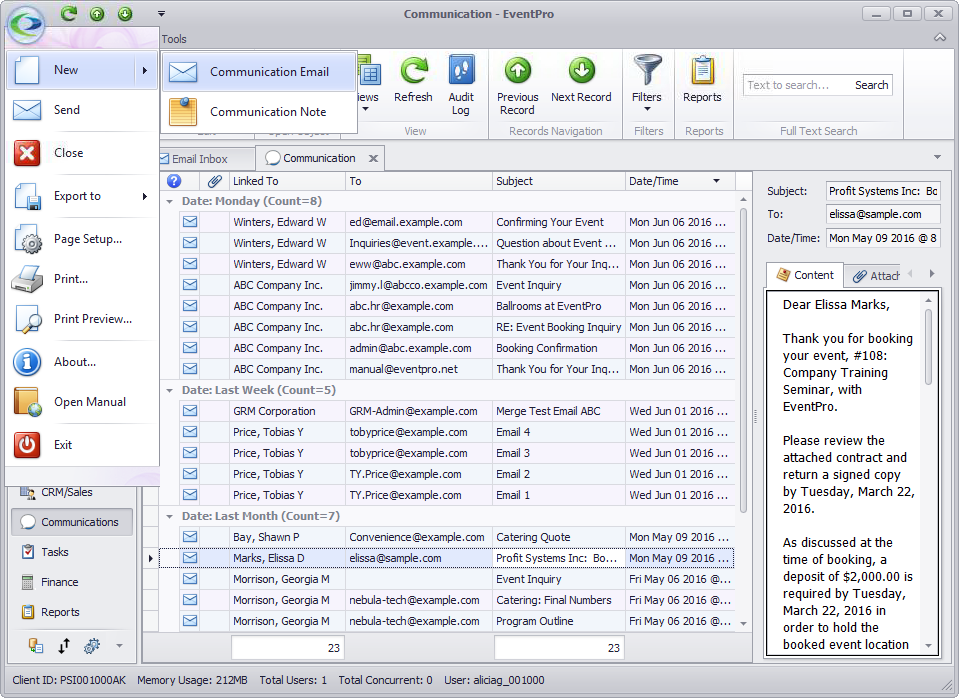Open the quick access toolbar customize dropdown

pos(161,13)
